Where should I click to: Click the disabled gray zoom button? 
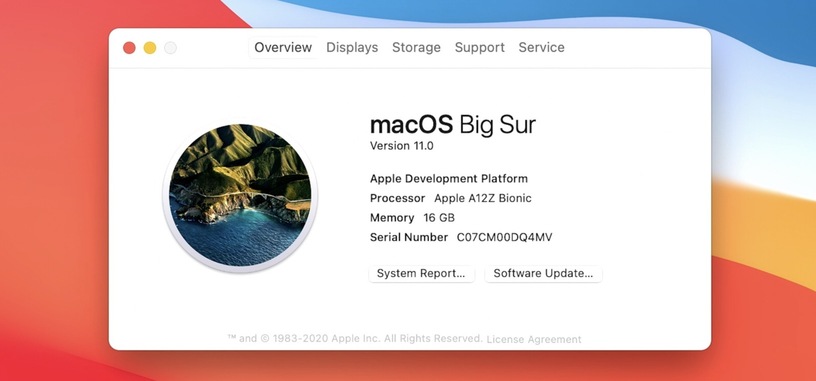coord(170,48)
